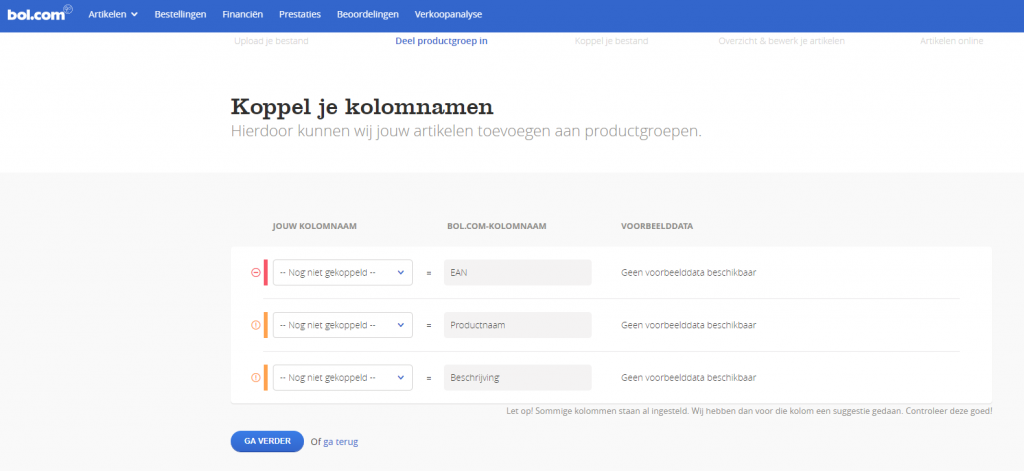The image size is (1024, 471).
Task: Click the 'JOUW KOLOMNAAM' column header
Action: coord(315,227)
